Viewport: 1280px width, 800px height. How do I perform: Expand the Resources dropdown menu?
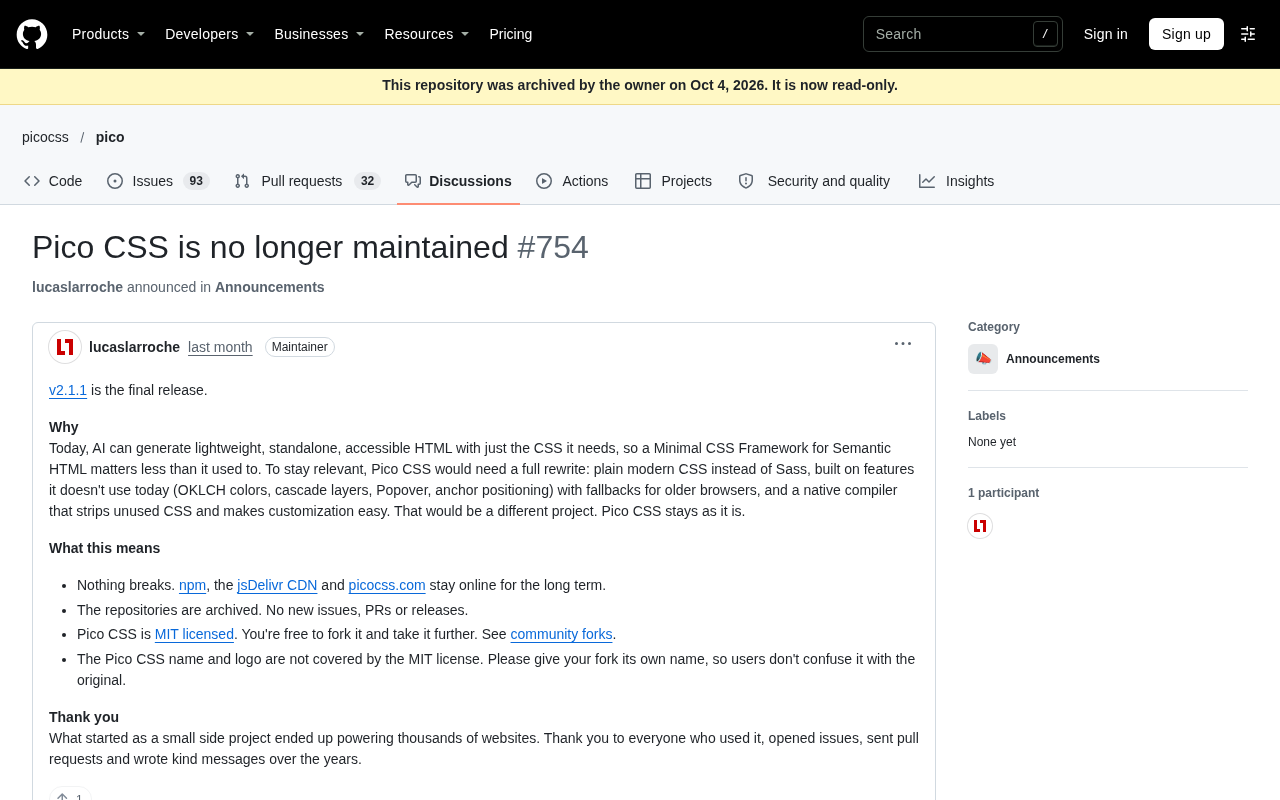427,34
